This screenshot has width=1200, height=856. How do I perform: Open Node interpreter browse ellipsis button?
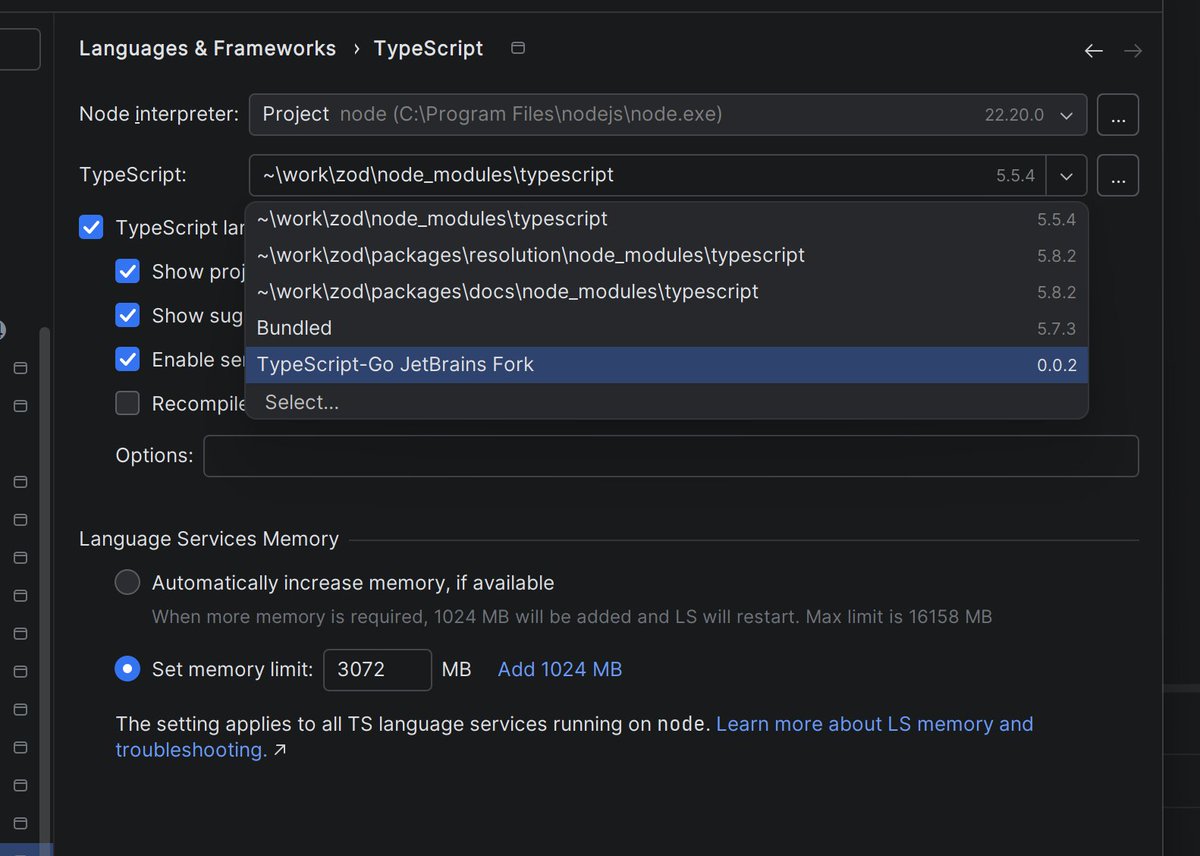pos(1118,115)
